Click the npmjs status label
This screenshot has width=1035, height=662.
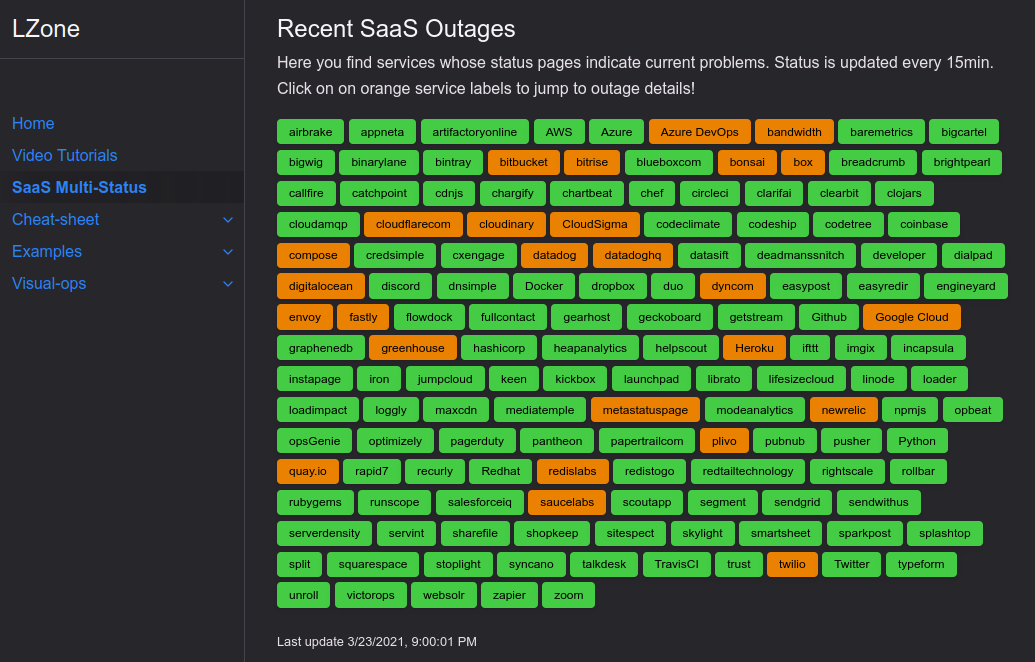click(x=910, y=410)
